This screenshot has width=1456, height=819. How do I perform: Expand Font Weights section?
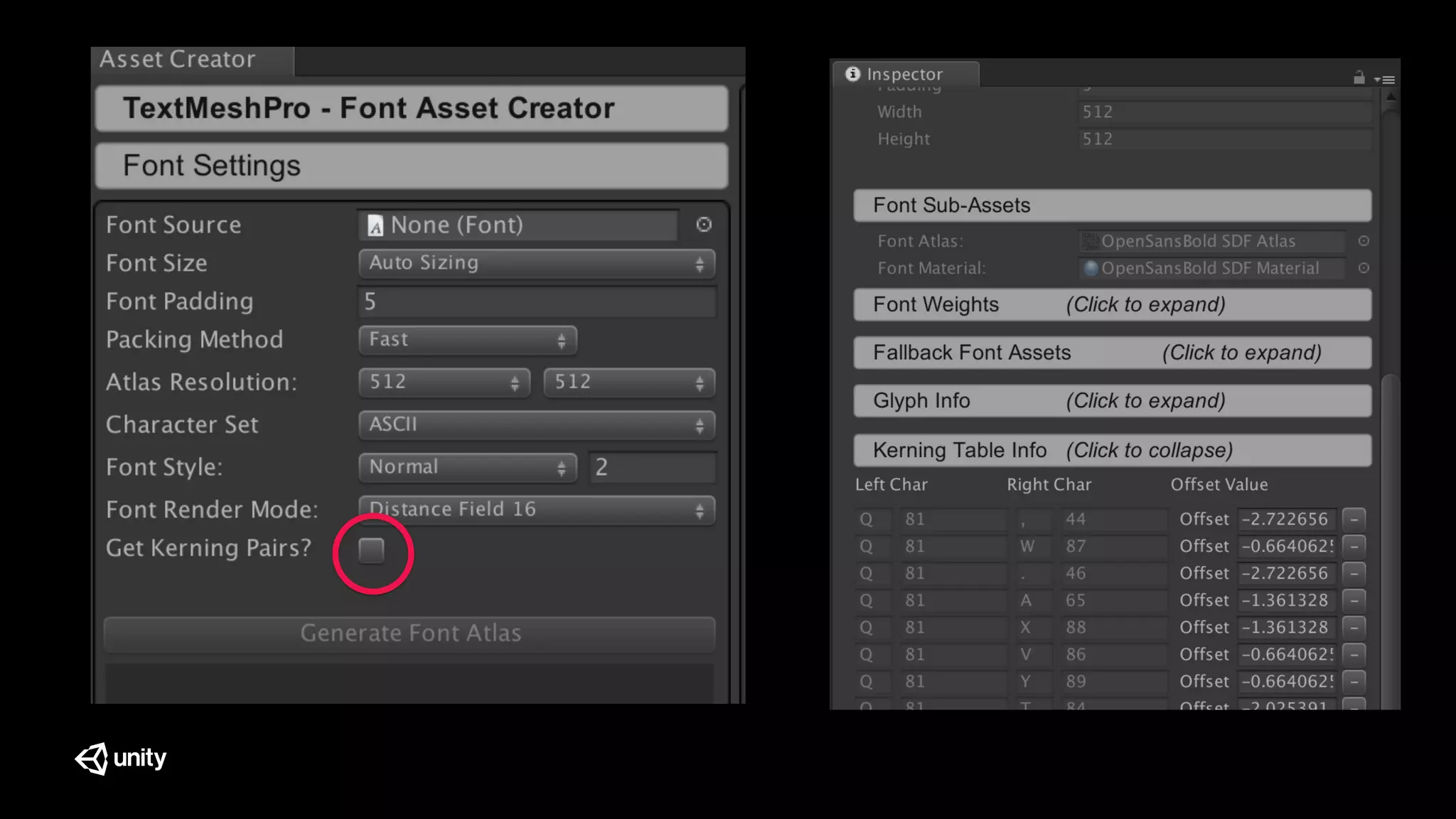click(1112, 304)
